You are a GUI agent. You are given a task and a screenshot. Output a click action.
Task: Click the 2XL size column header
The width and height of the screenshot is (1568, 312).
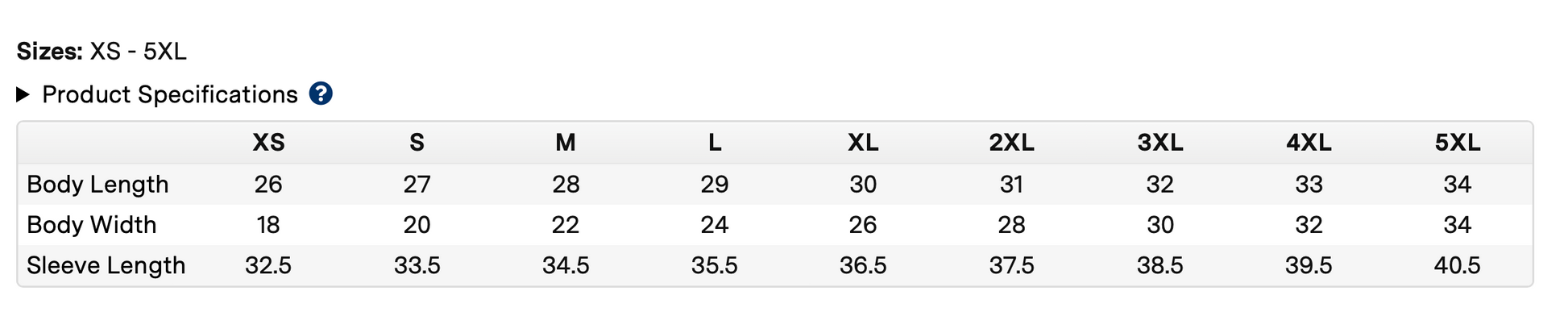click(x=1011, y=144)
